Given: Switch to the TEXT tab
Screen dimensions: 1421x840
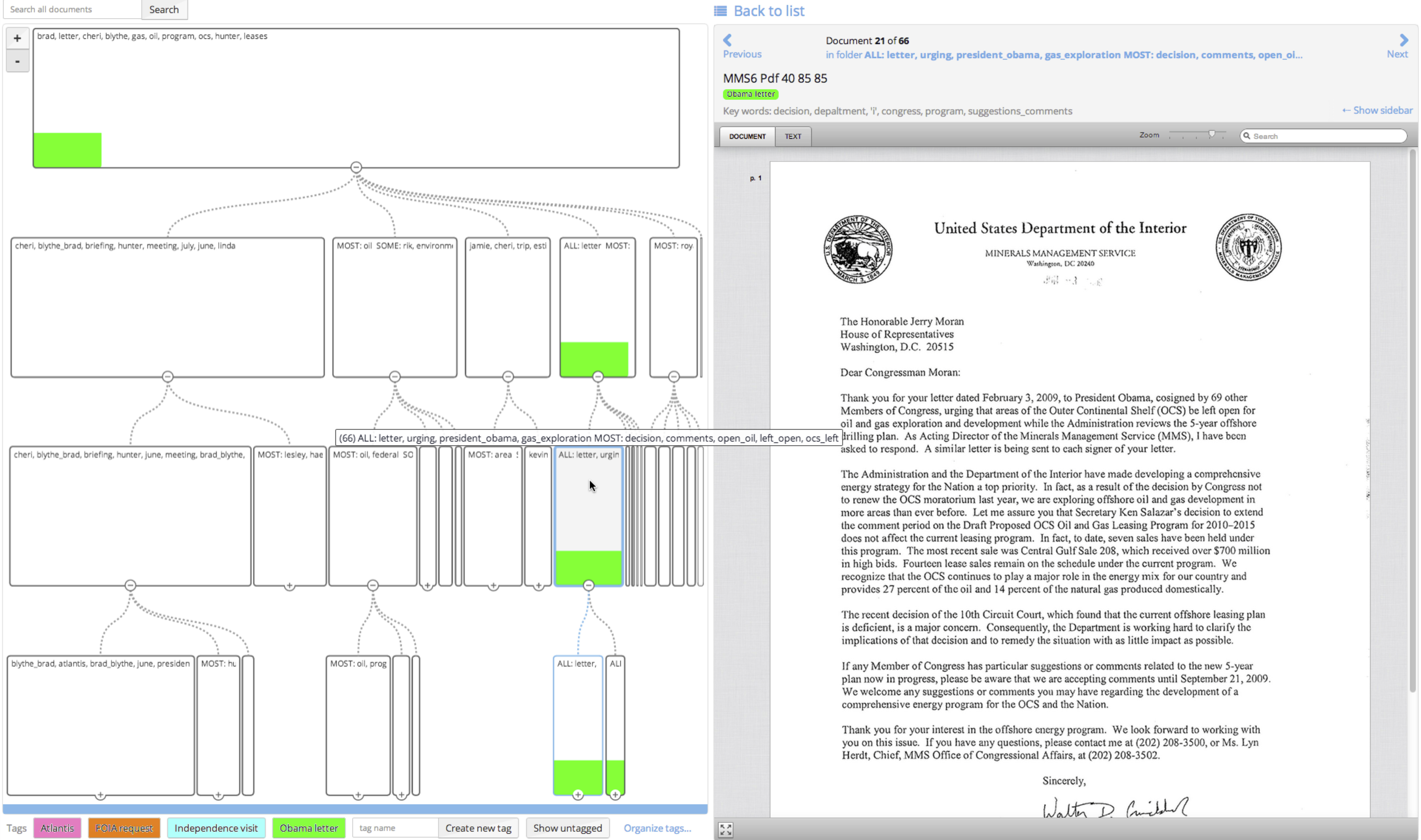Looking at the screenshot, I should (793, 136).
